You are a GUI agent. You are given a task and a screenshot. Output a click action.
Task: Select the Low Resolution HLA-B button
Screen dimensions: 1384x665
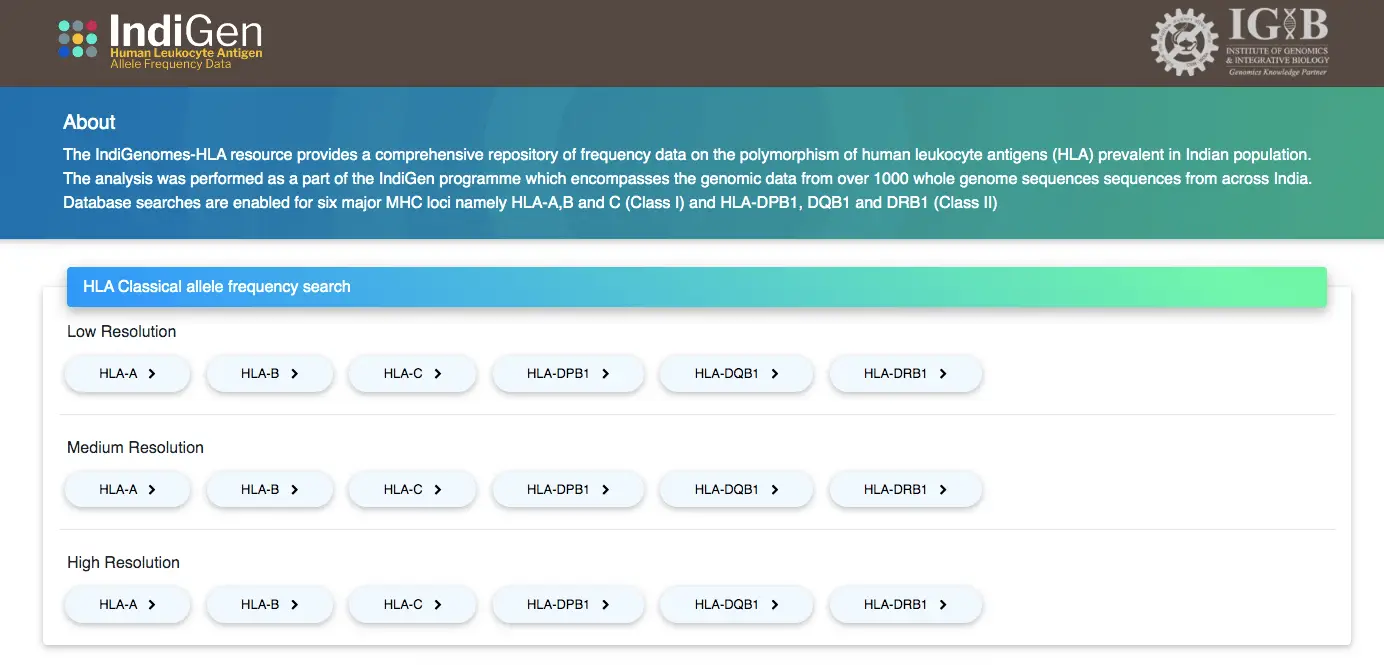pos(269,374)
